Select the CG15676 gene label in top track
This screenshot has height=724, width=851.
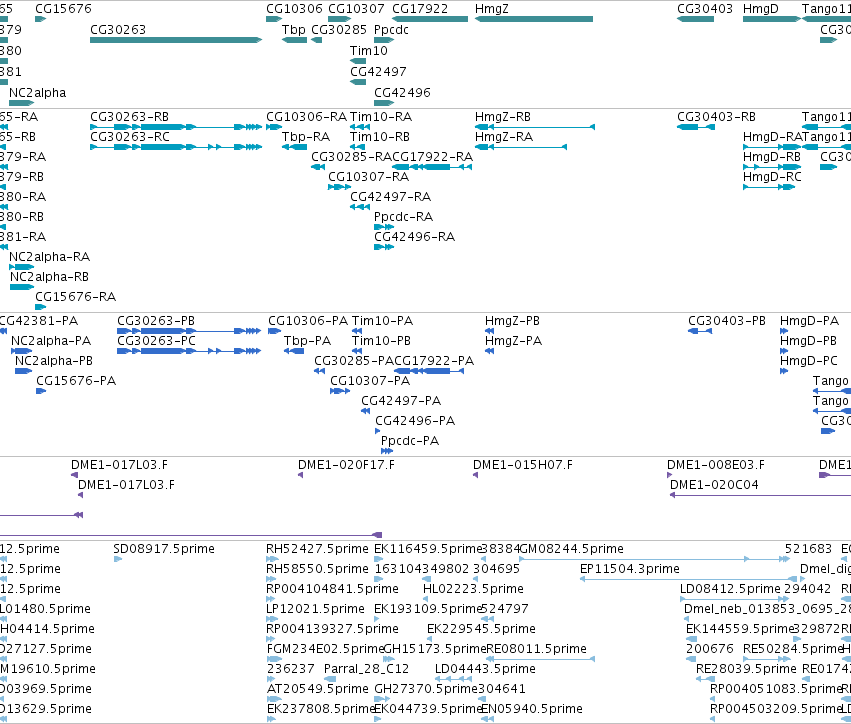pyautogui.click(x=63, y=9)
